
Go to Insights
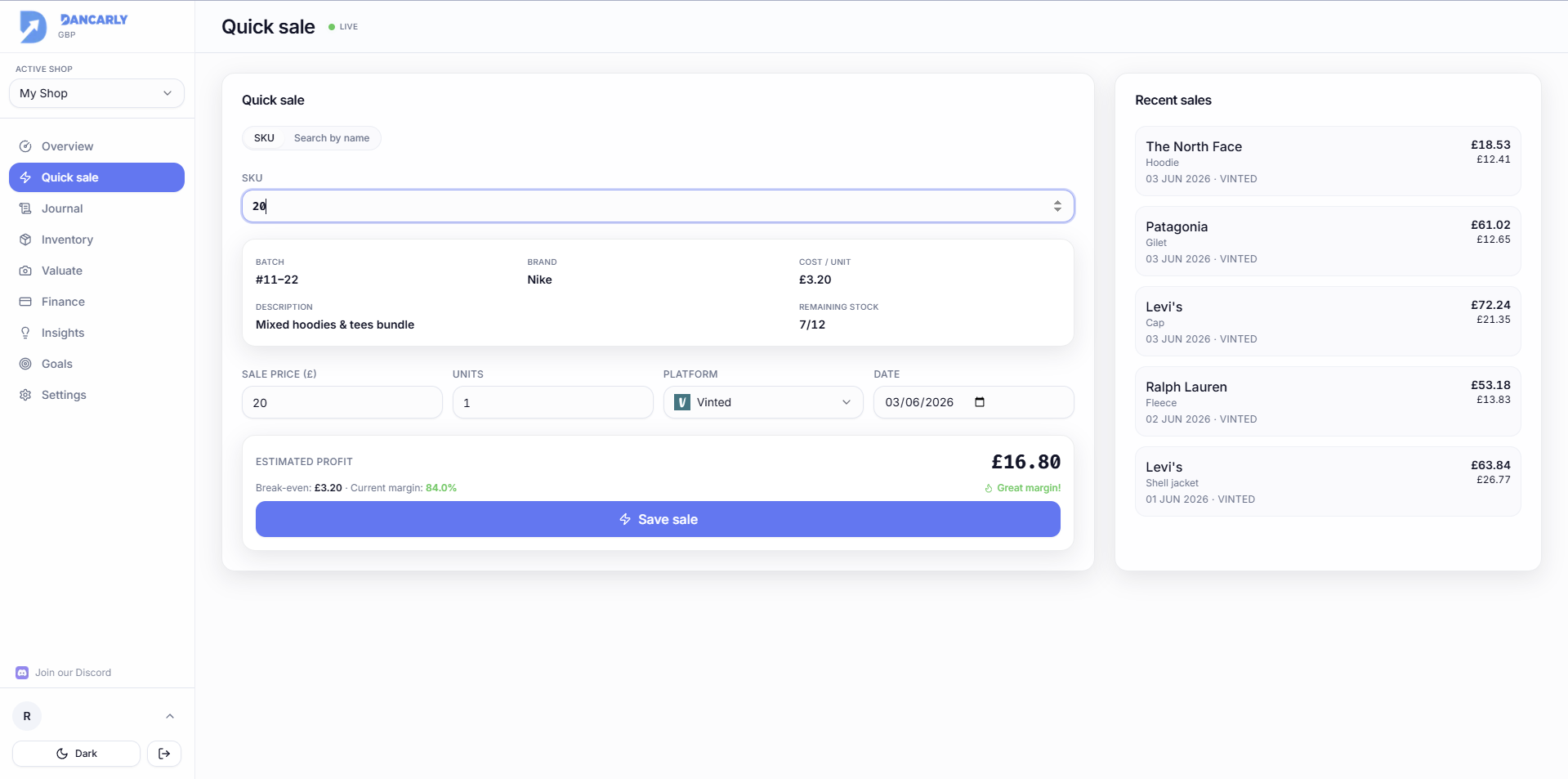coord(96,333)
